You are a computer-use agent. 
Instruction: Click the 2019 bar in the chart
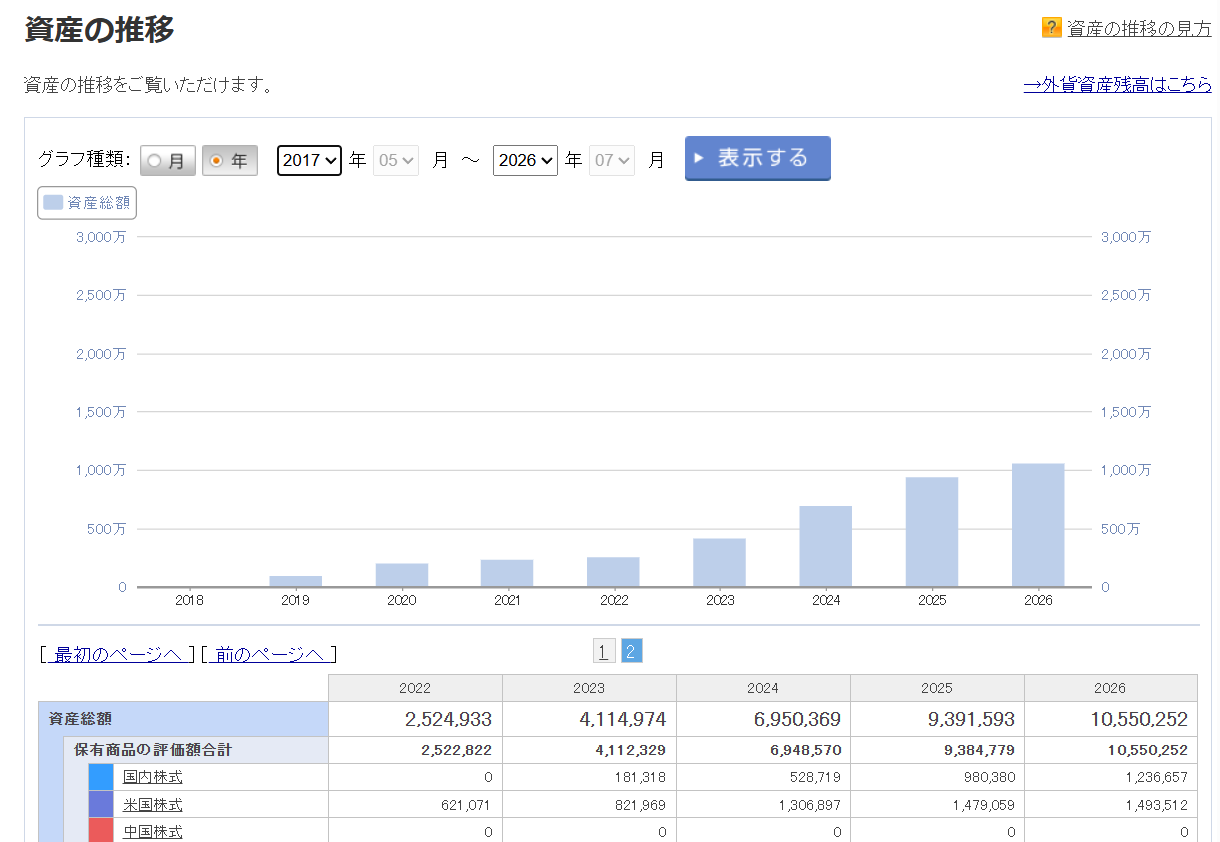[x=296, y=581]
